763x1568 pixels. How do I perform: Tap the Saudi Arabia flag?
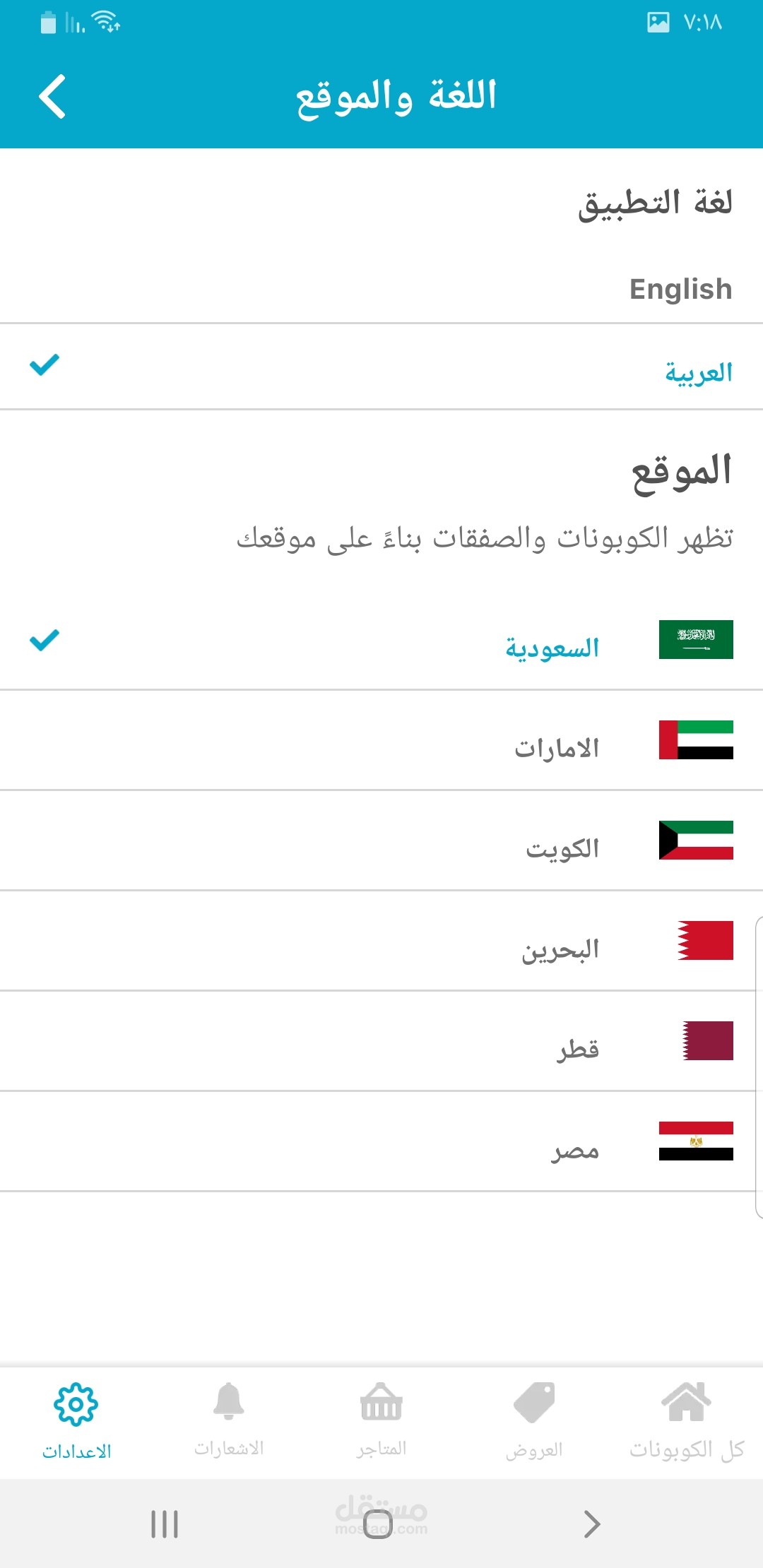click(696, 639)
